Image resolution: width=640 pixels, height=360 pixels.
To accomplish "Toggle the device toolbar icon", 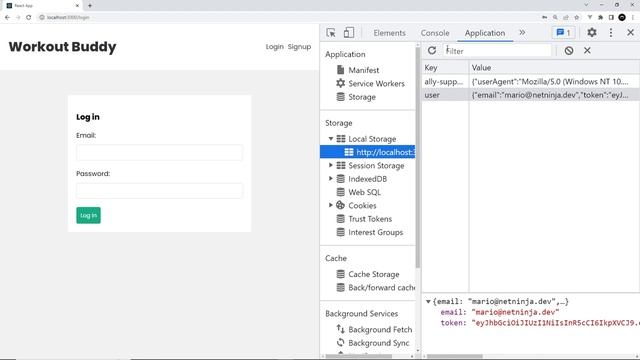I will 349,33.
